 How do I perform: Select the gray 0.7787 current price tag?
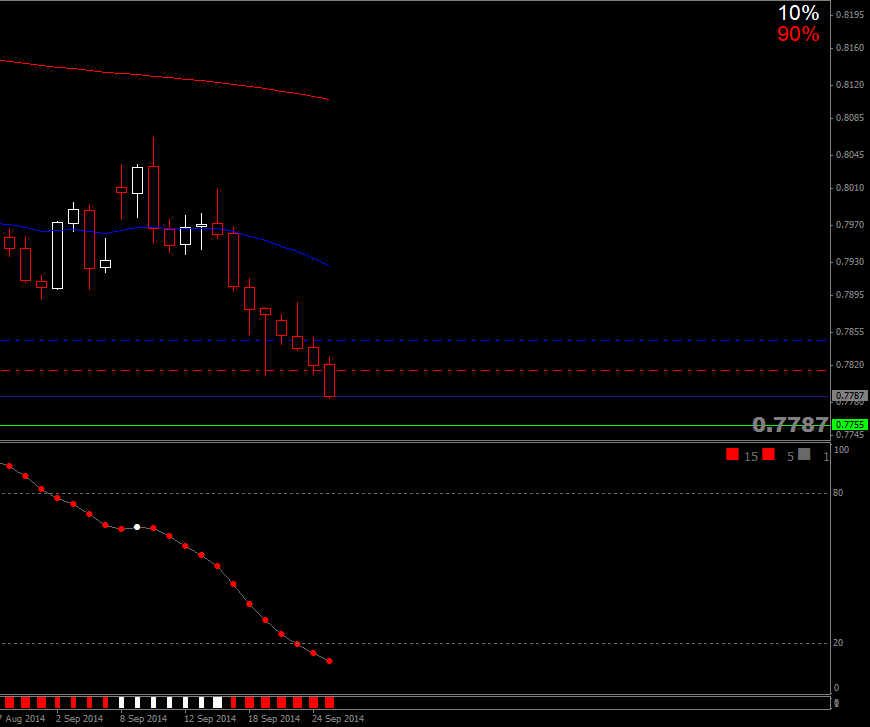850,396
